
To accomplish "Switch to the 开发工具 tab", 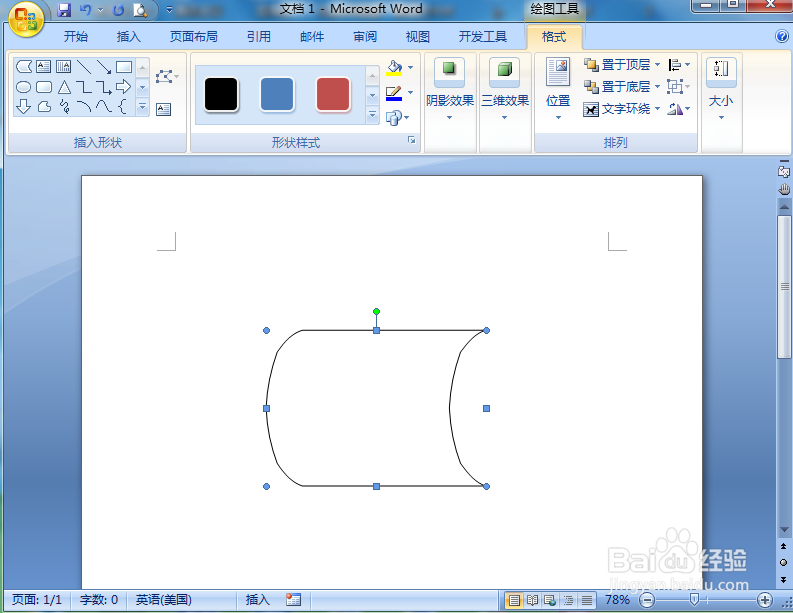I will tap(483, 36).
